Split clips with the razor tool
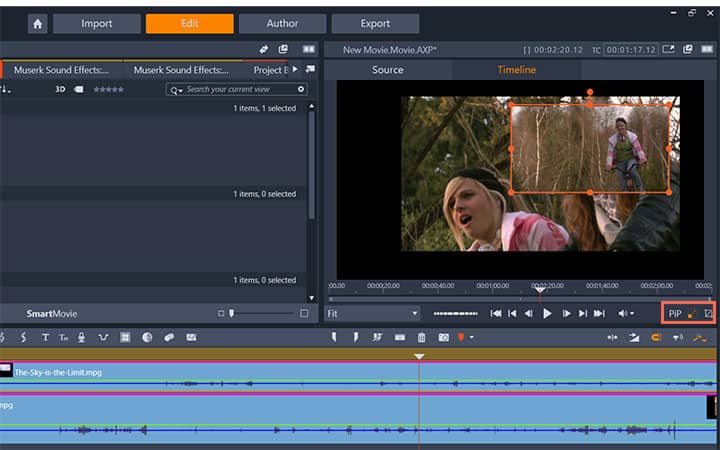 377,338
